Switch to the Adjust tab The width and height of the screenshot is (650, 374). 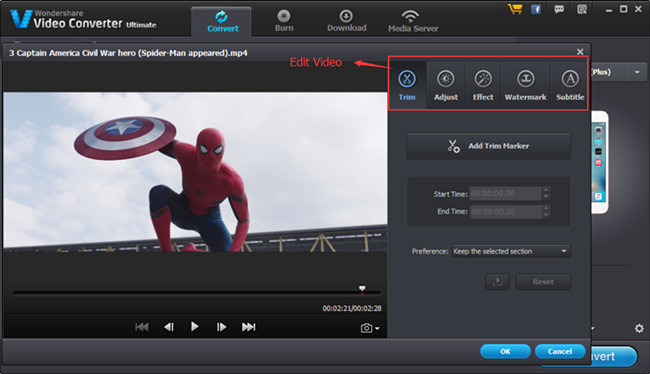[446, 85]
